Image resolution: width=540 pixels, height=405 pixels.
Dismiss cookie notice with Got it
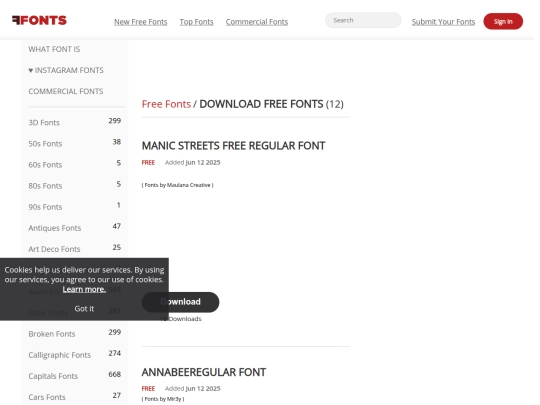[x=84, y=309]
